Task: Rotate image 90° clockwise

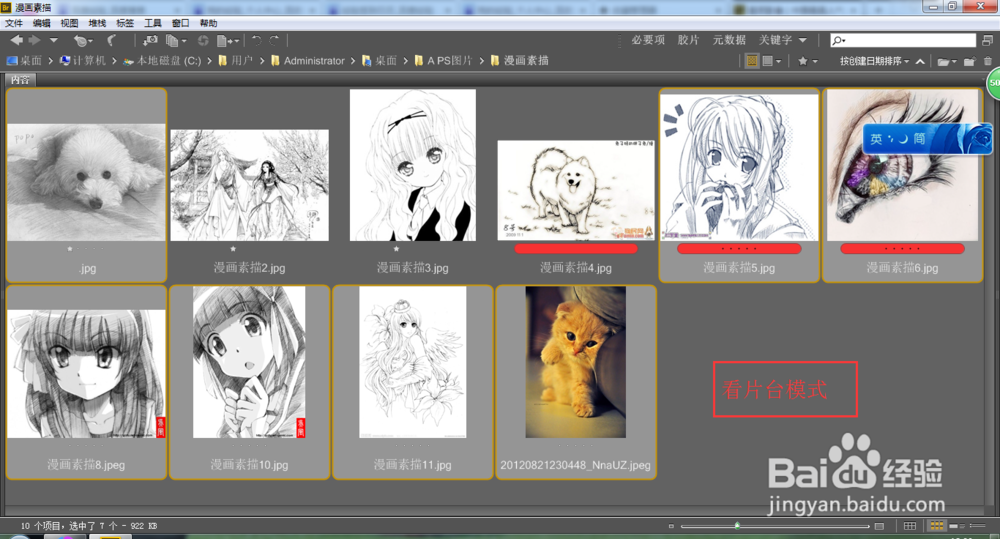Action: point(274,40)
